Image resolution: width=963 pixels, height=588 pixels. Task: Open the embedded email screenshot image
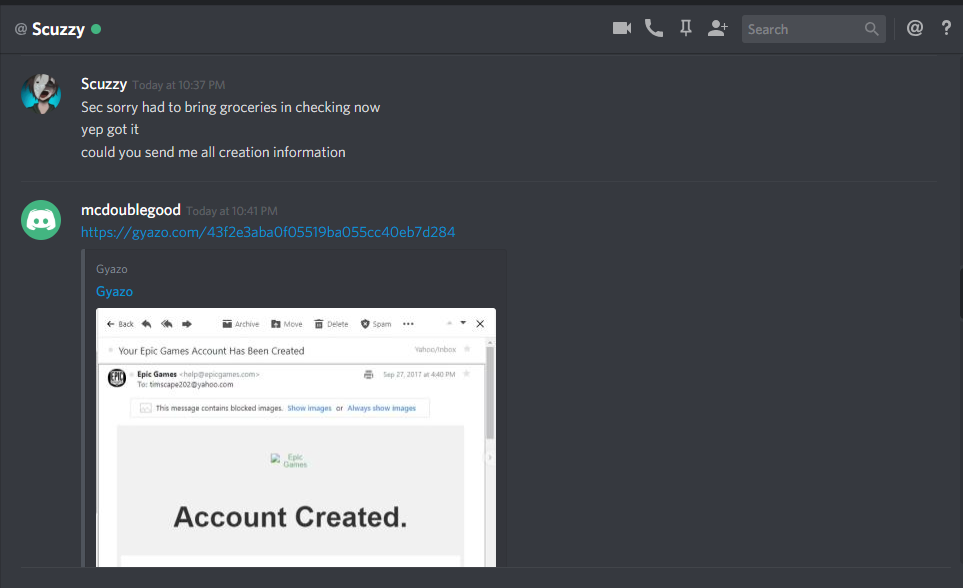click(295, 437)
